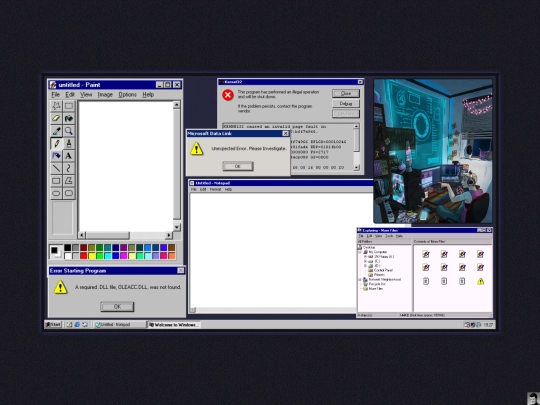Open the Help menu in Paint
The width and height of the screenshot is (540, 405).
(148, 94)
